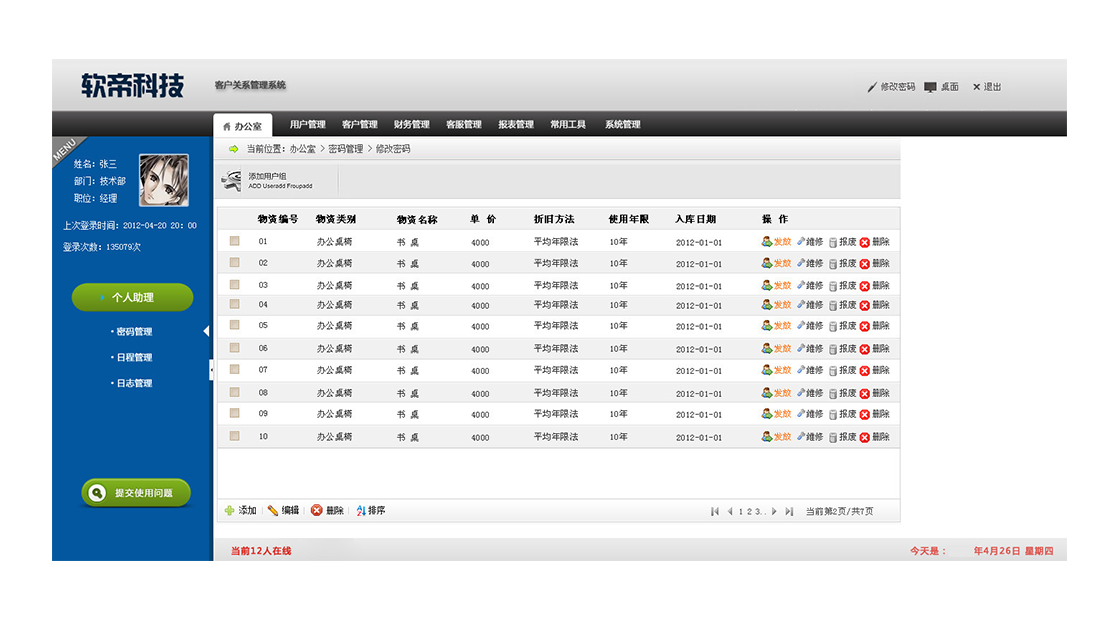This screenshot has height=620, width=1120.
Task: Click the 维修 wrench icon in row 01
Action: point(801,241)
